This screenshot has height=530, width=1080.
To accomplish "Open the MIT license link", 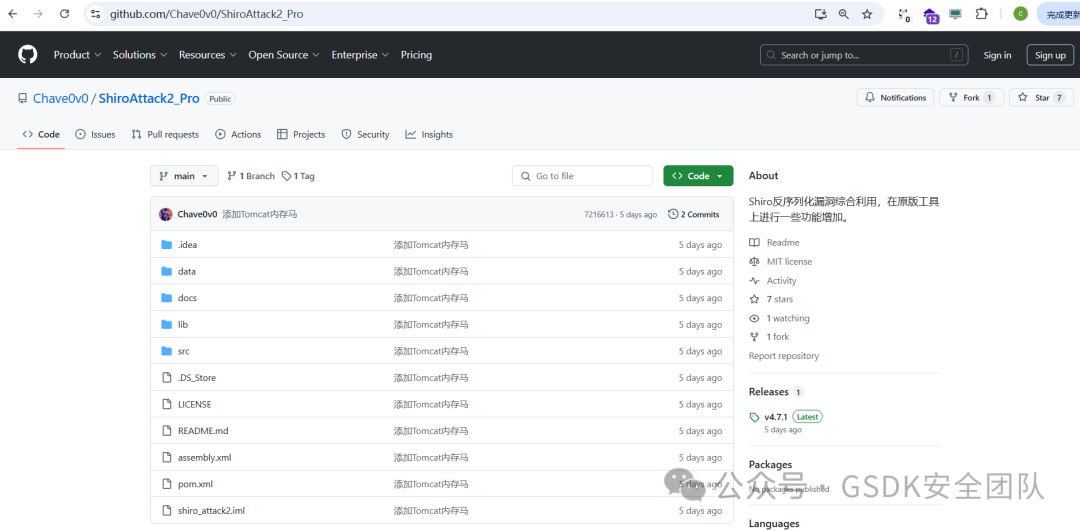I will pos(780,262).
